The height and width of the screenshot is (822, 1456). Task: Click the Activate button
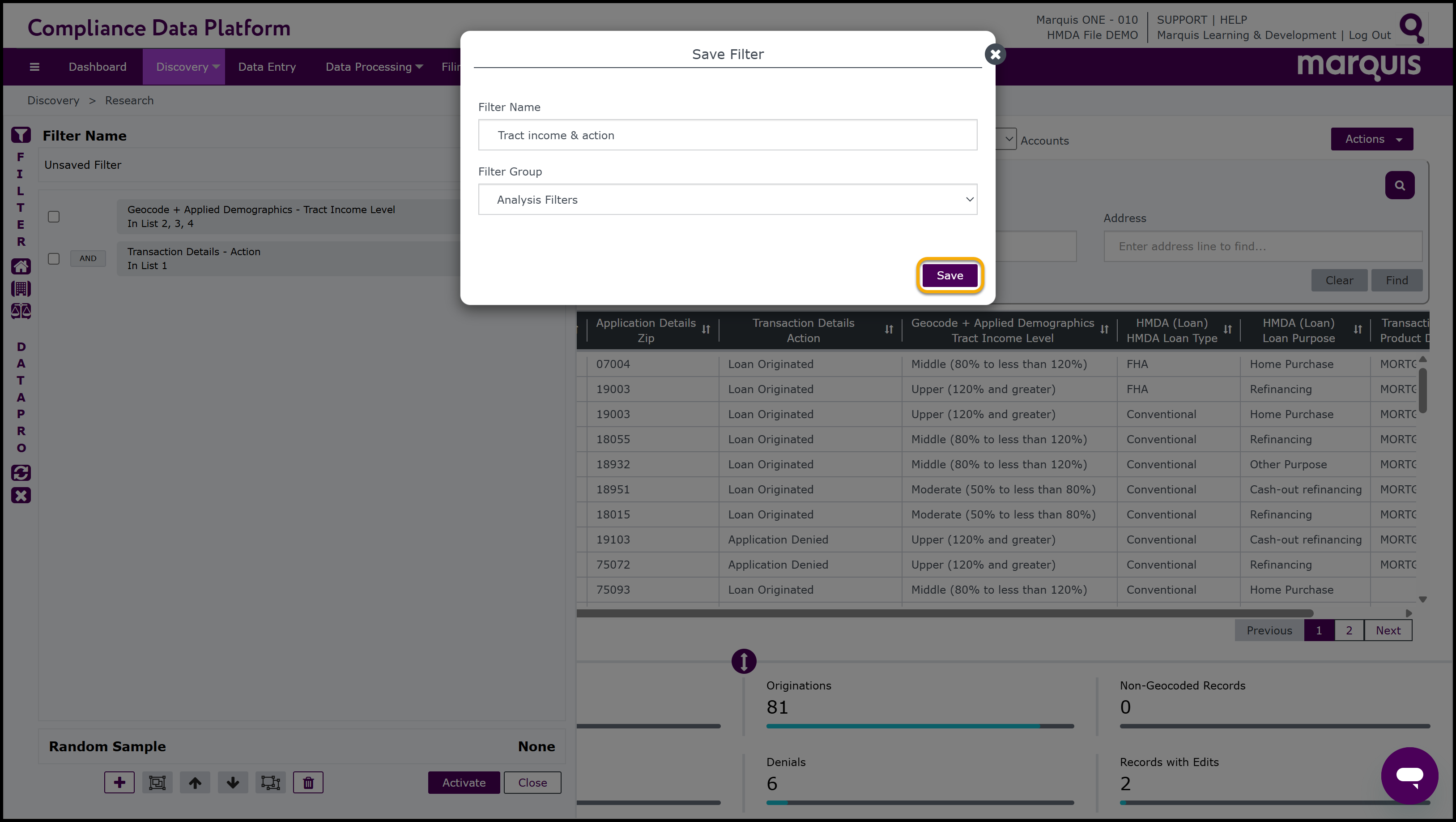click(464, 783)
